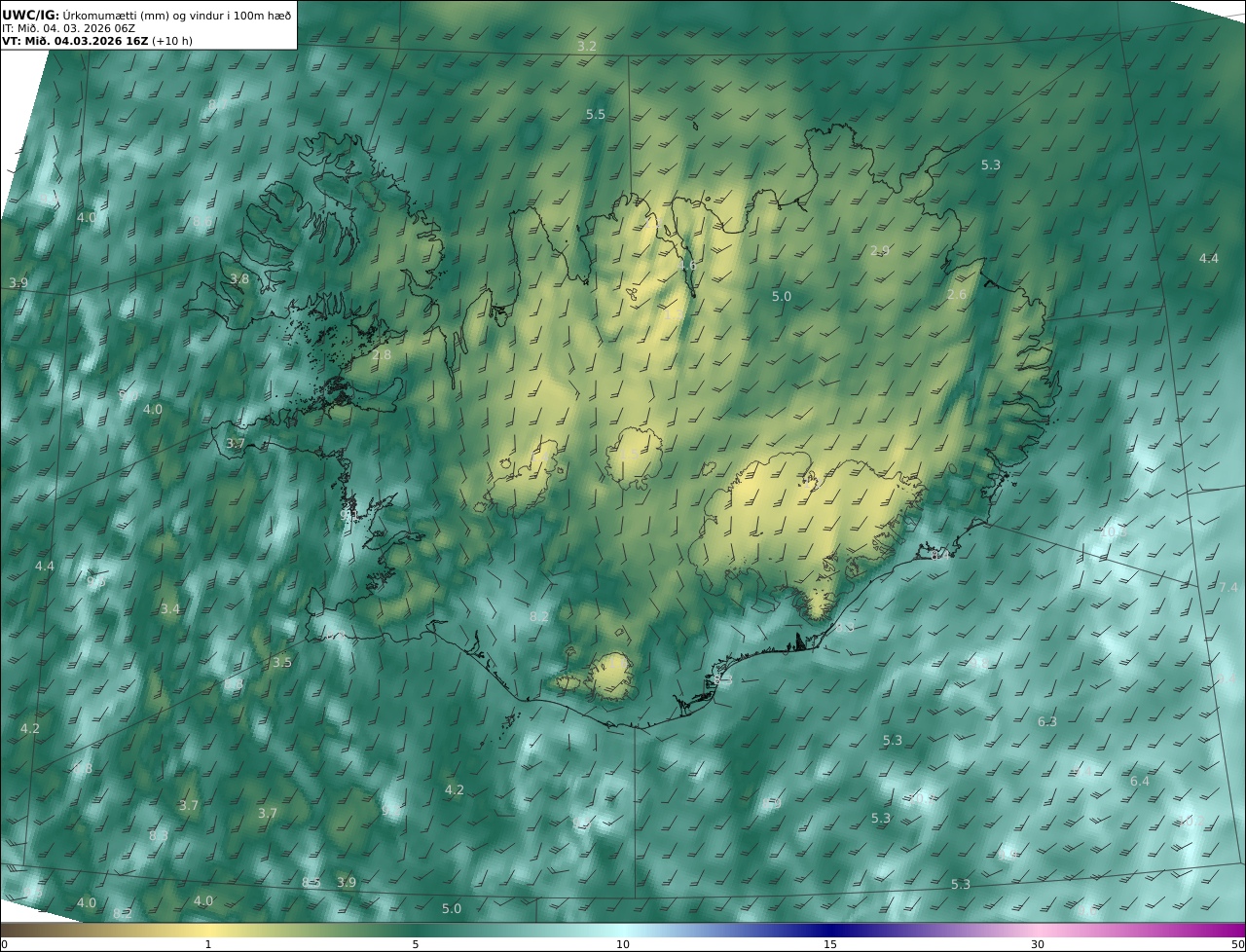Click the '5.0' value beside the colorbar
Screen dimensions: 1246x952
click(452, 909)
